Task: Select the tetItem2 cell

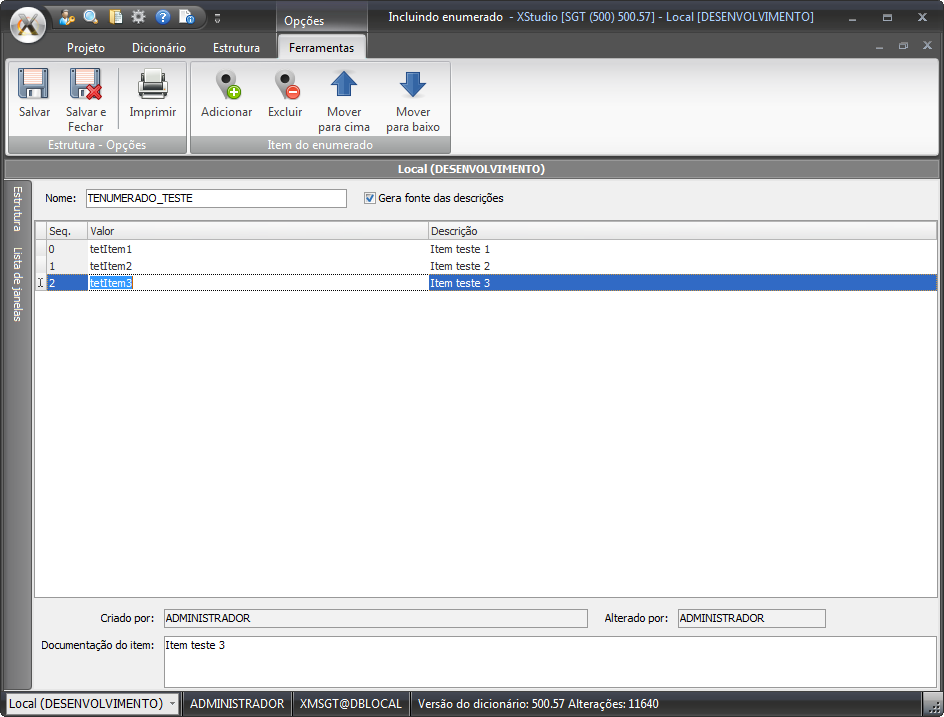Action: (x=258, y=266)
